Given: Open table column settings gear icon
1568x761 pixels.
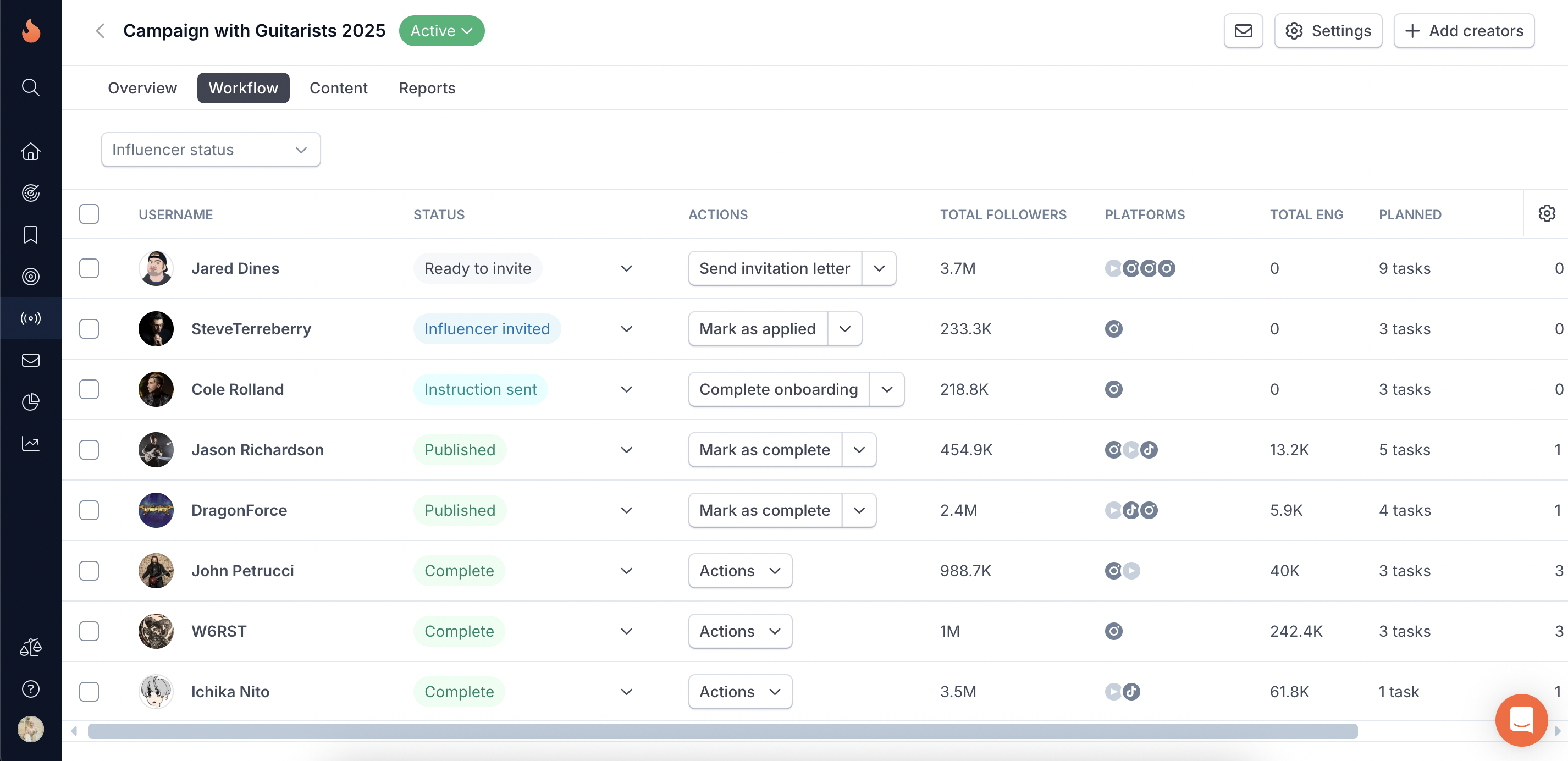Looking at the screenshot, I should (x=1546, y=213).
